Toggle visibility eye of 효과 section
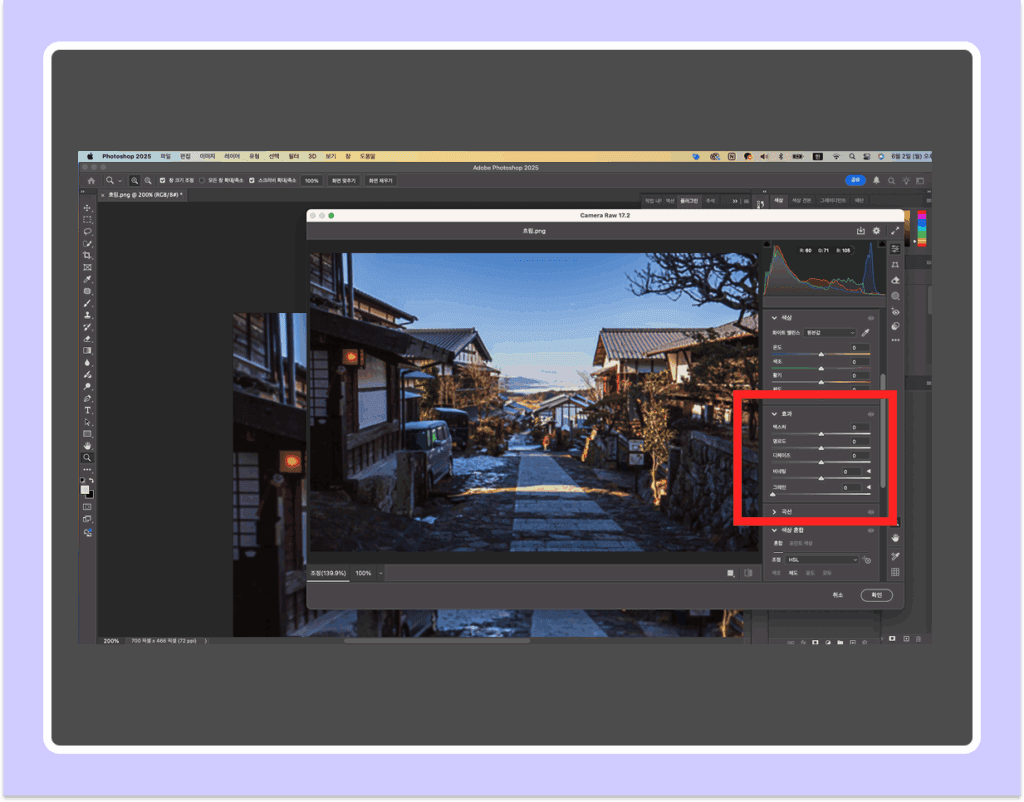Image resolution: width=1024 pixels, height=802 pixels. coord(871,414)
